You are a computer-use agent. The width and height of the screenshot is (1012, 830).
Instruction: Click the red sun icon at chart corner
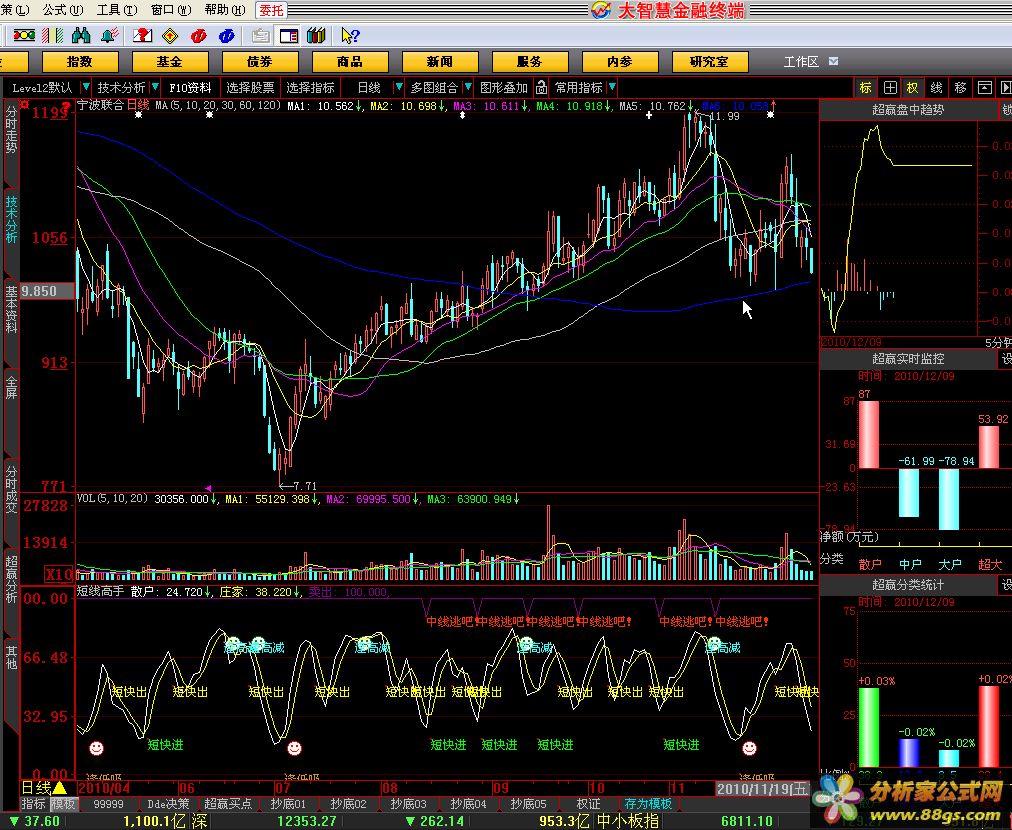coord(25,105)
